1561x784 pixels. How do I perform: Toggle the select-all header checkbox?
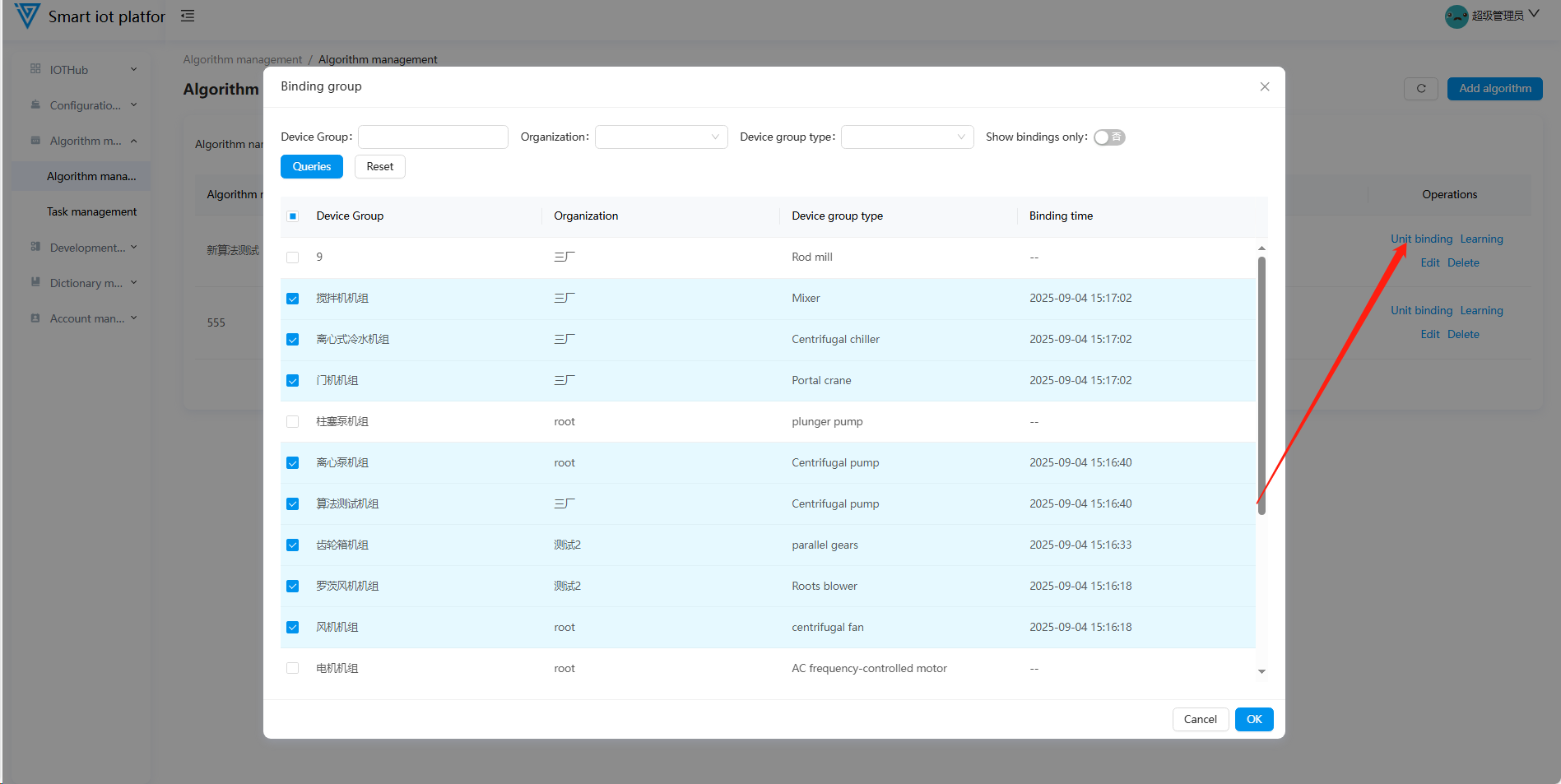292,216
